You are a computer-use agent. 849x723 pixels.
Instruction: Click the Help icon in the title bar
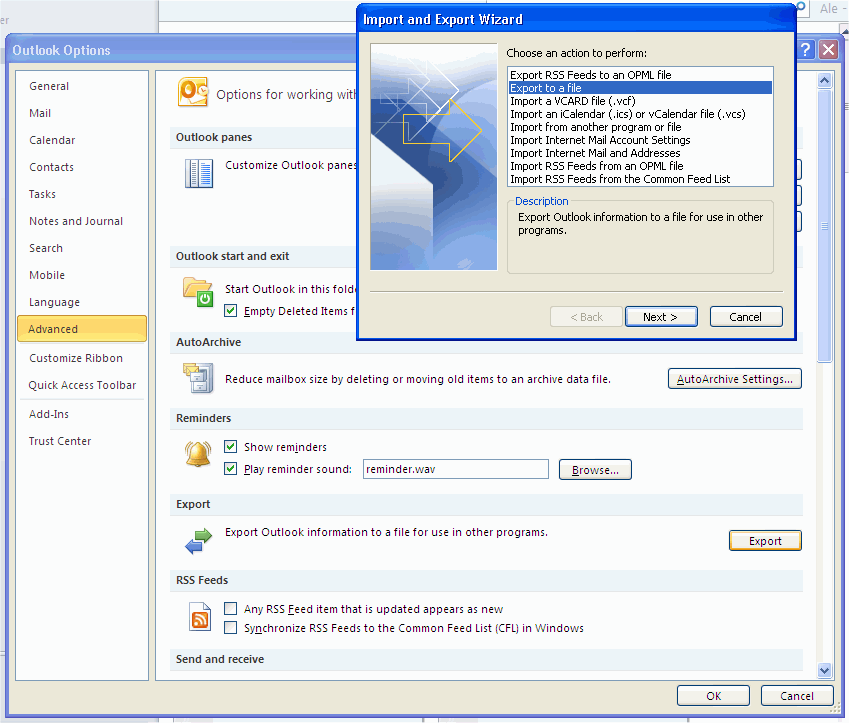(805, 49)
